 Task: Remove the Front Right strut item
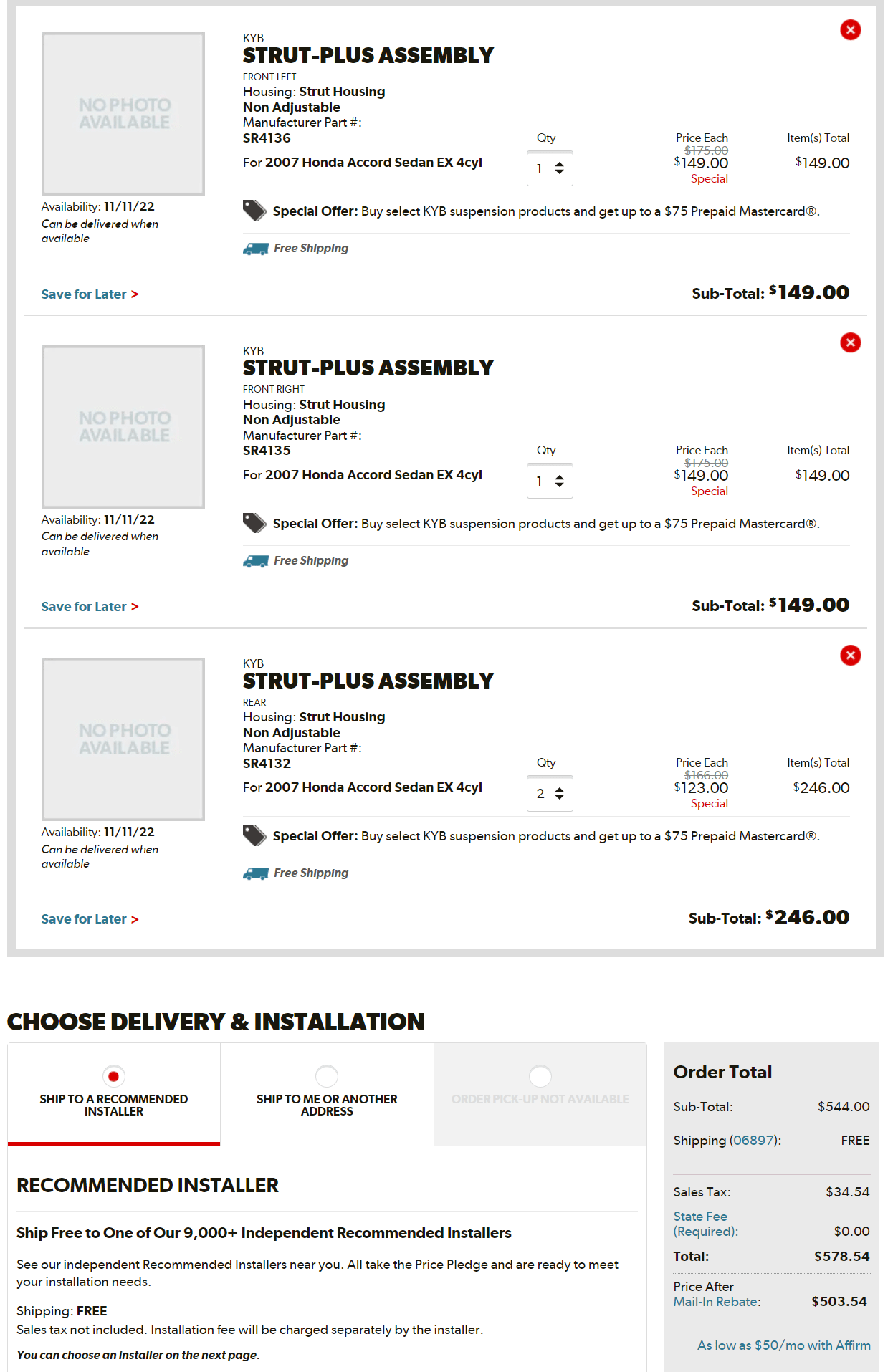[x=850, y=342]
